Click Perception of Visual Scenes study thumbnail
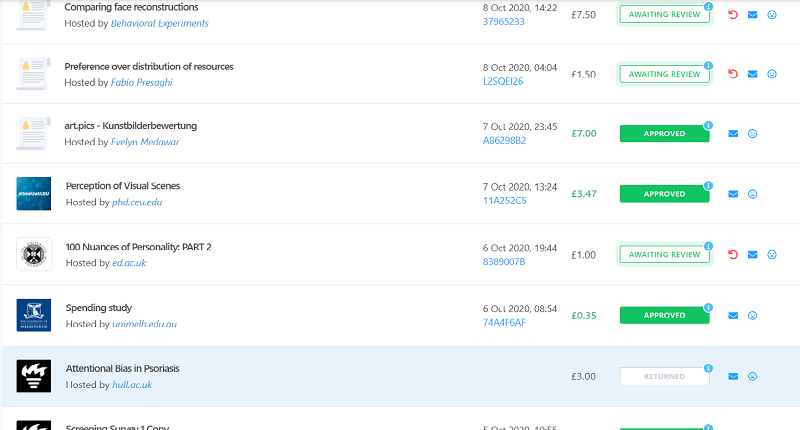800x430 pixels. (x=34, y=194)
